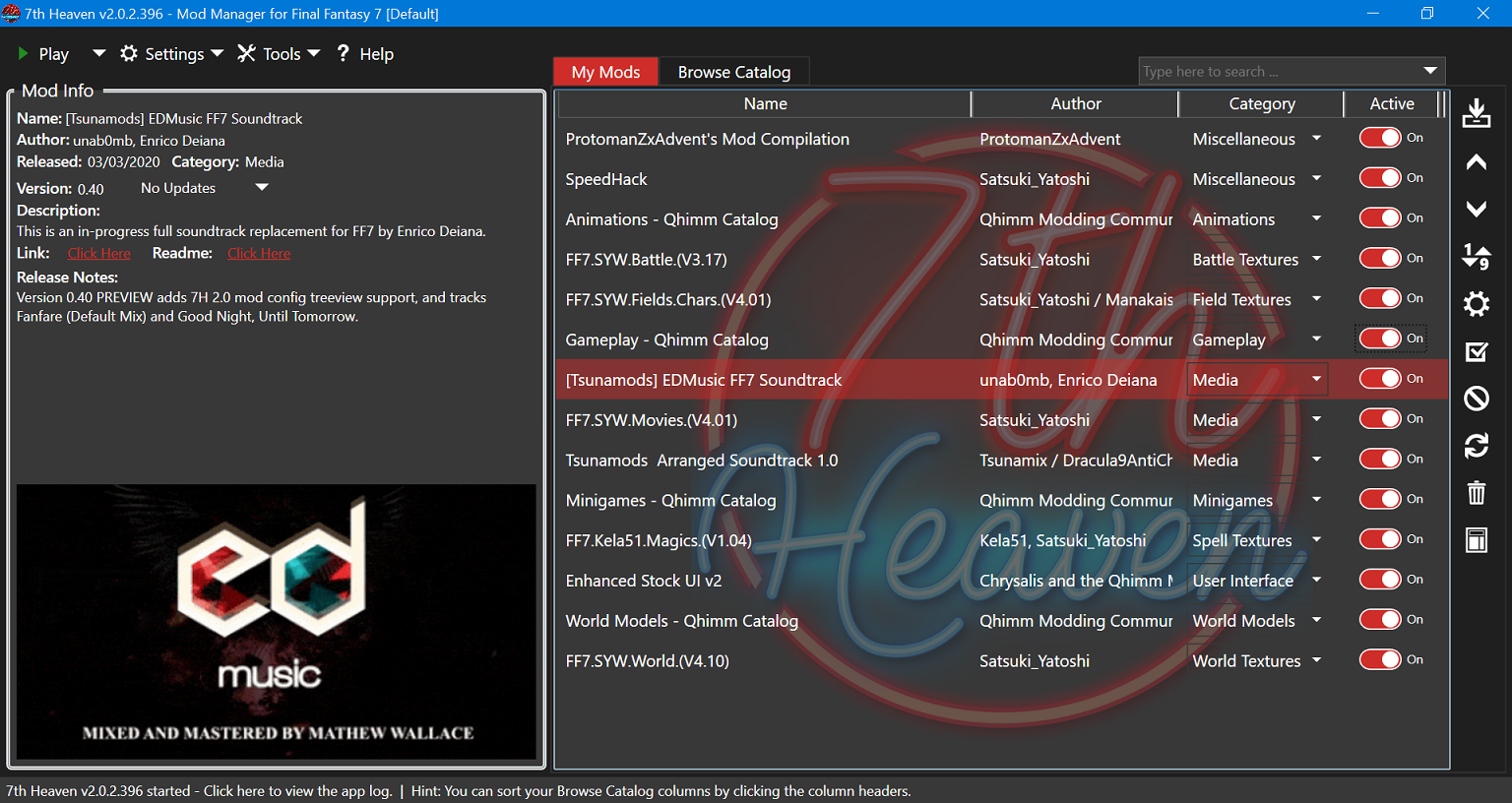Click Play menu label
The width and height of the screenshot is (1512, 803).
tap(53, 54)
